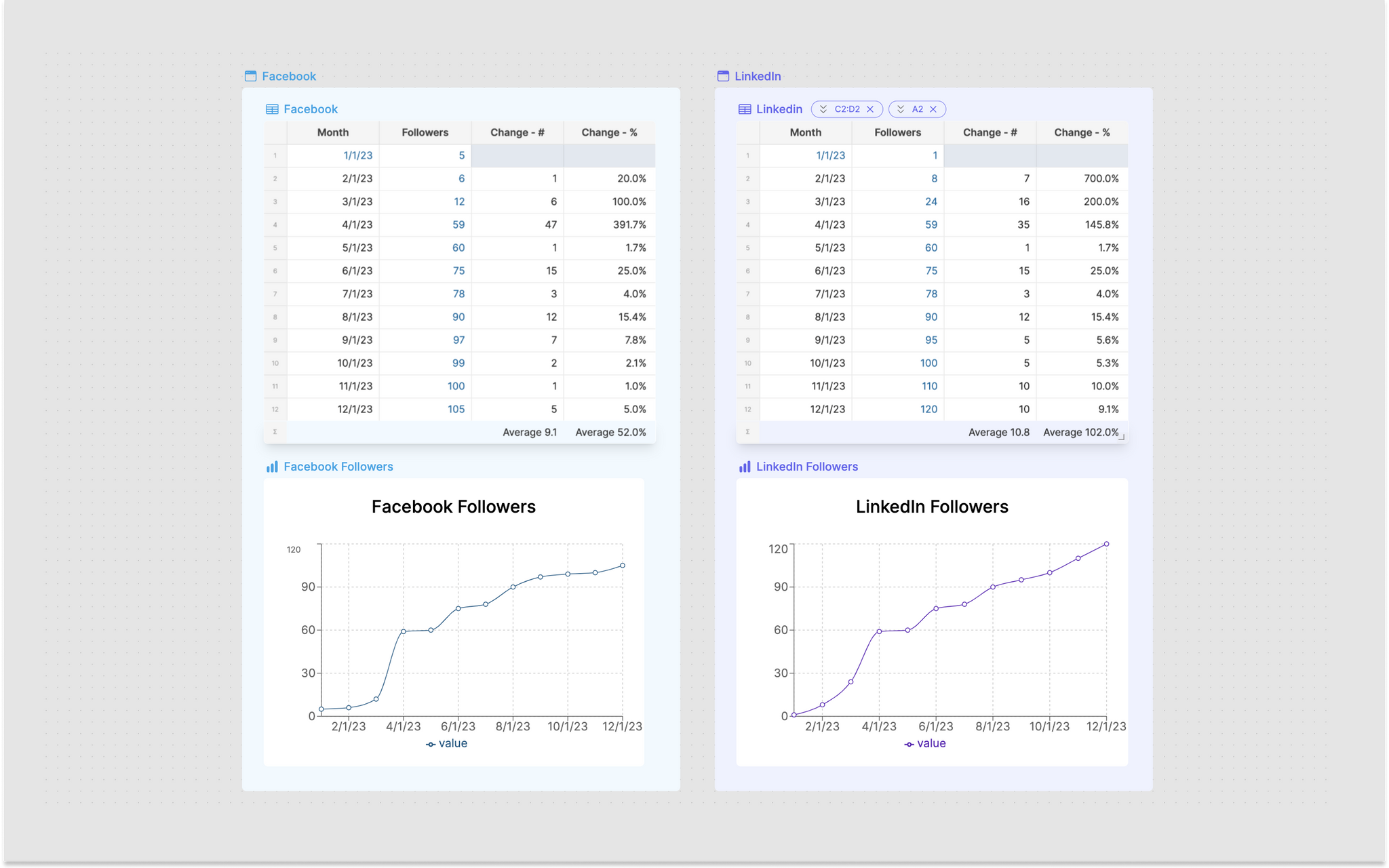
Task: Click Facebook followers cell showing 97
Action: 425,340
